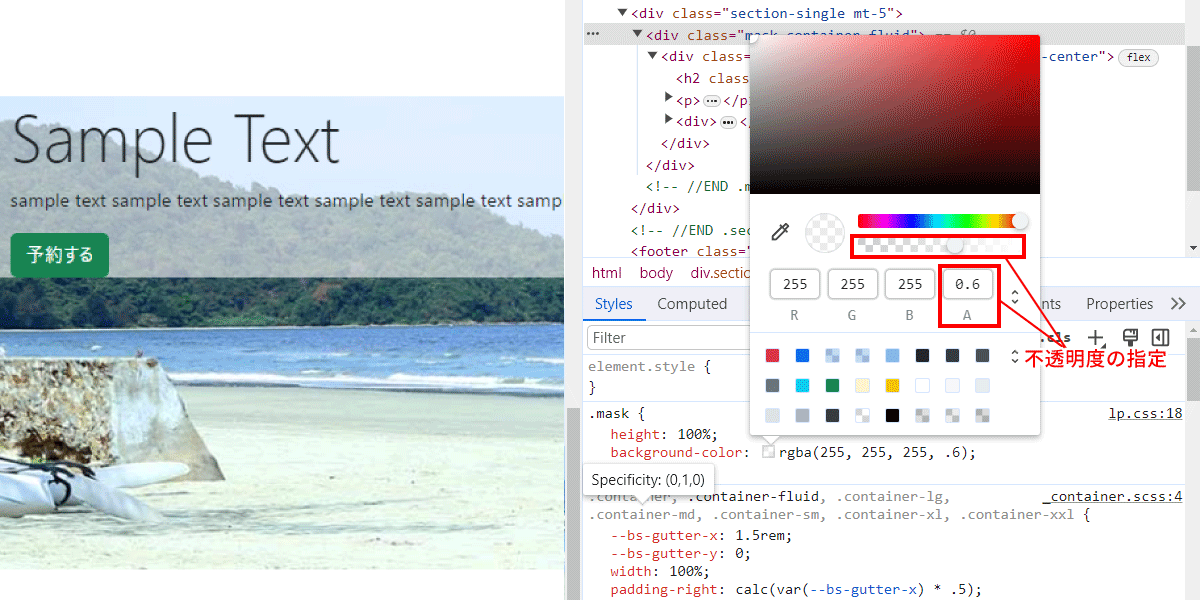Toggle the computed styles sidebar icon
The height and width of the screenshot is (600, 1200).
point(1161,338)
